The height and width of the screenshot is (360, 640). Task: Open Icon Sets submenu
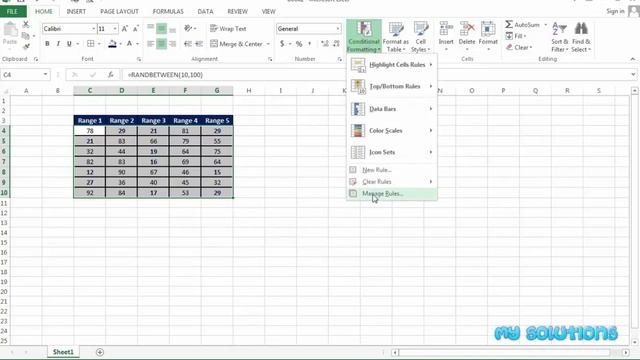point(392,152)
